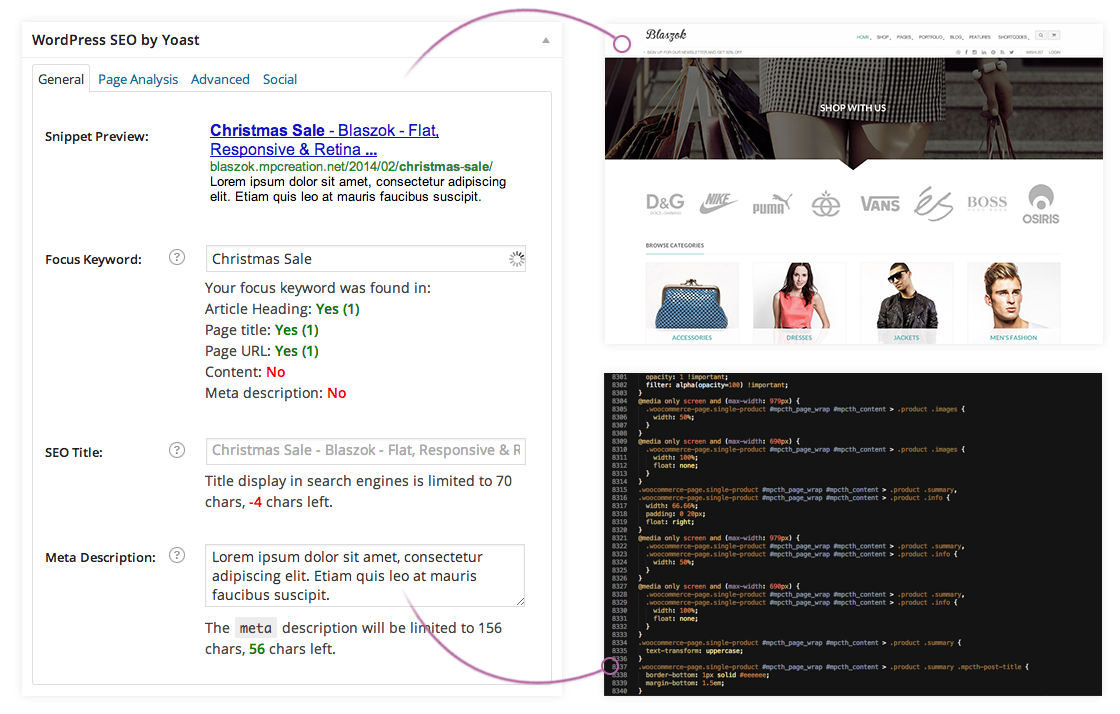Open the Dresses category thumbnail
The image size is (1120, 714).
799,298
